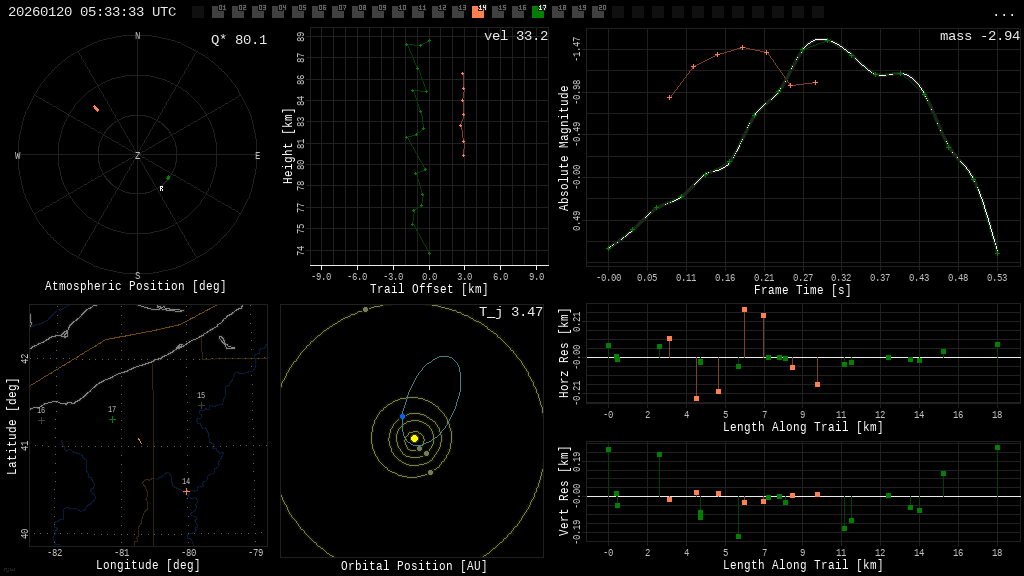The width and height of the screenshot is (1024, 576).
Task: Click the mass -2.94 readout
Action: pos(980,36)
